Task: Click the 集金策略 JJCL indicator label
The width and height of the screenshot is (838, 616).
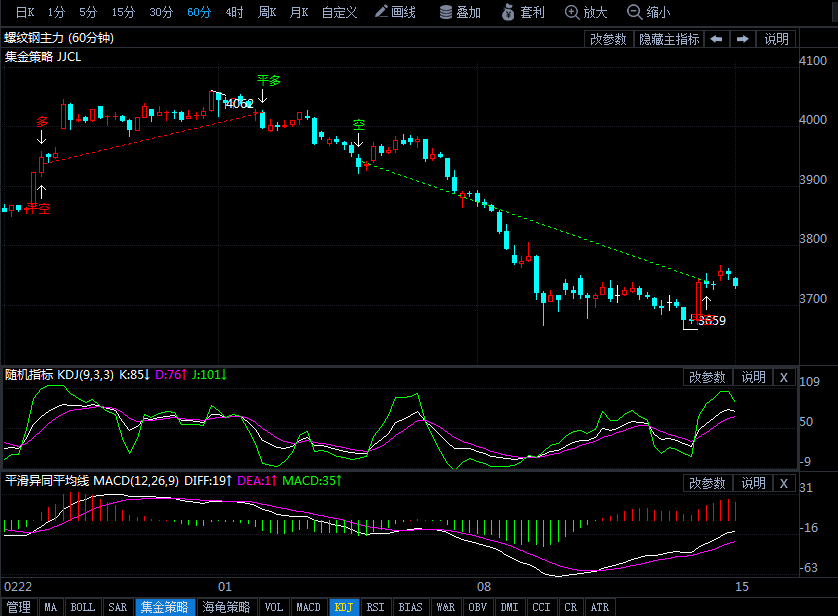Action: (43, 57)
